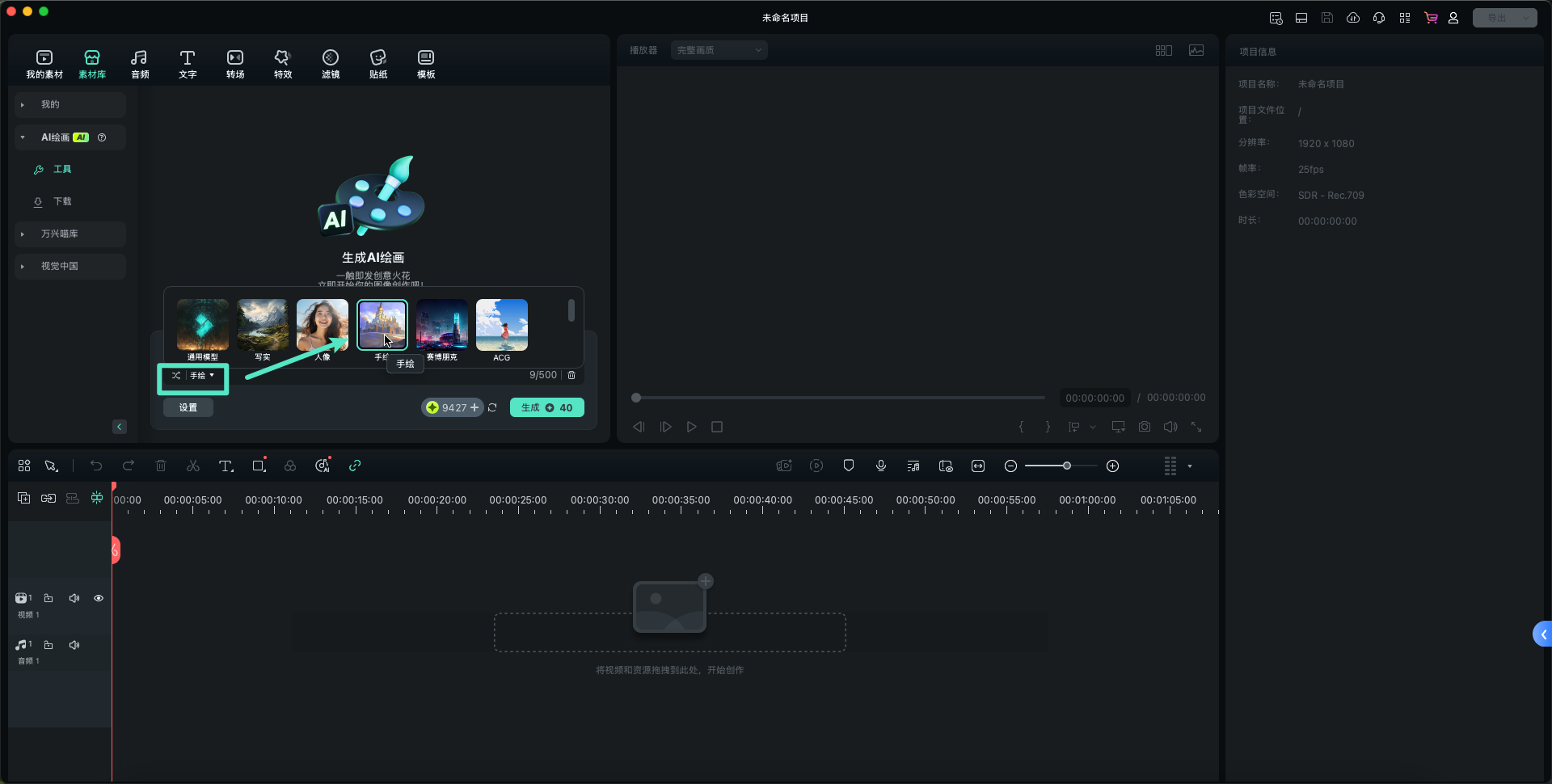Click the 生成 generate button
Viewport: 1552px width, 784px height.
546,407
